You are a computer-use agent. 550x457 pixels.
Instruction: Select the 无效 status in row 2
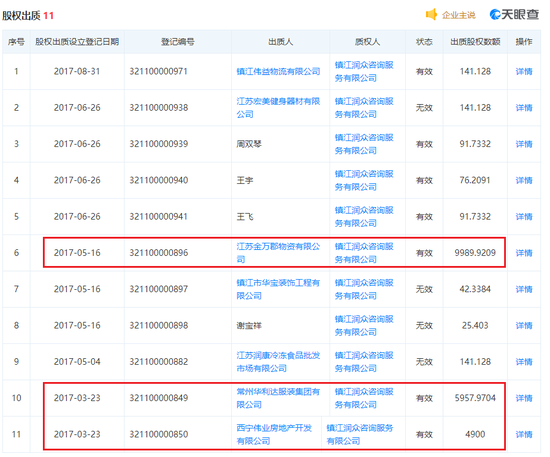coord(424,108)
